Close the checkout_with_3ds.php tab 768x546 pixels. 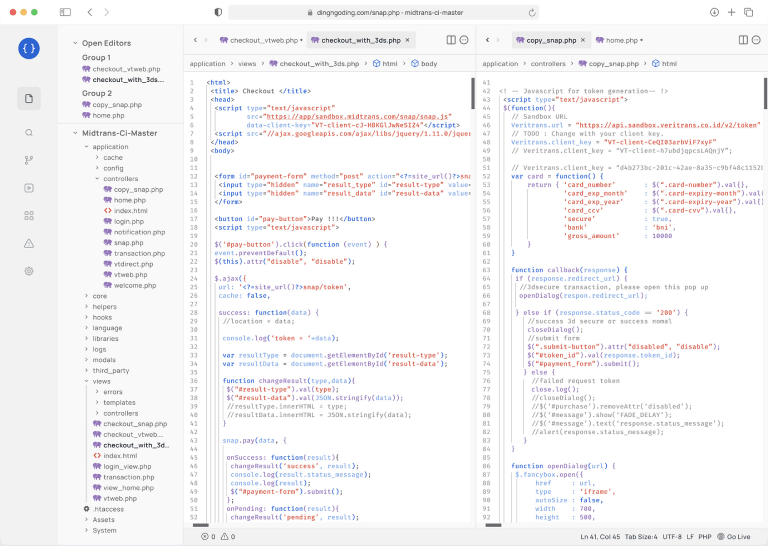[x=408, y=40]
